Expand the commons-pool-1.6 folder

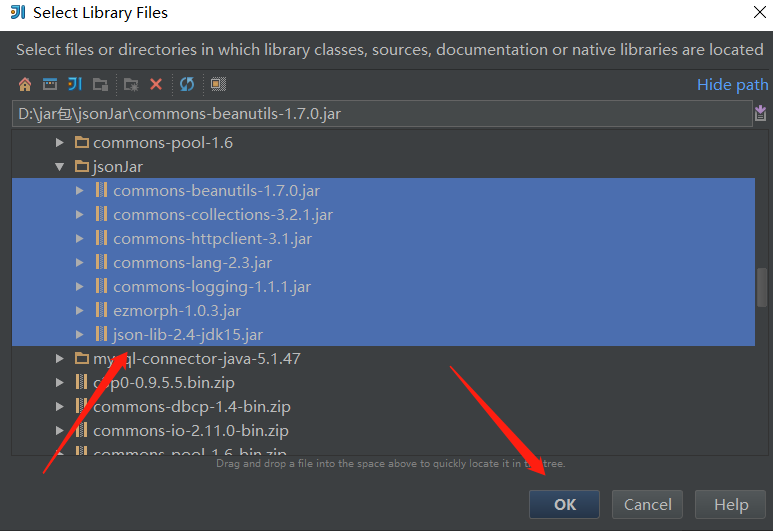pos(60,143)
